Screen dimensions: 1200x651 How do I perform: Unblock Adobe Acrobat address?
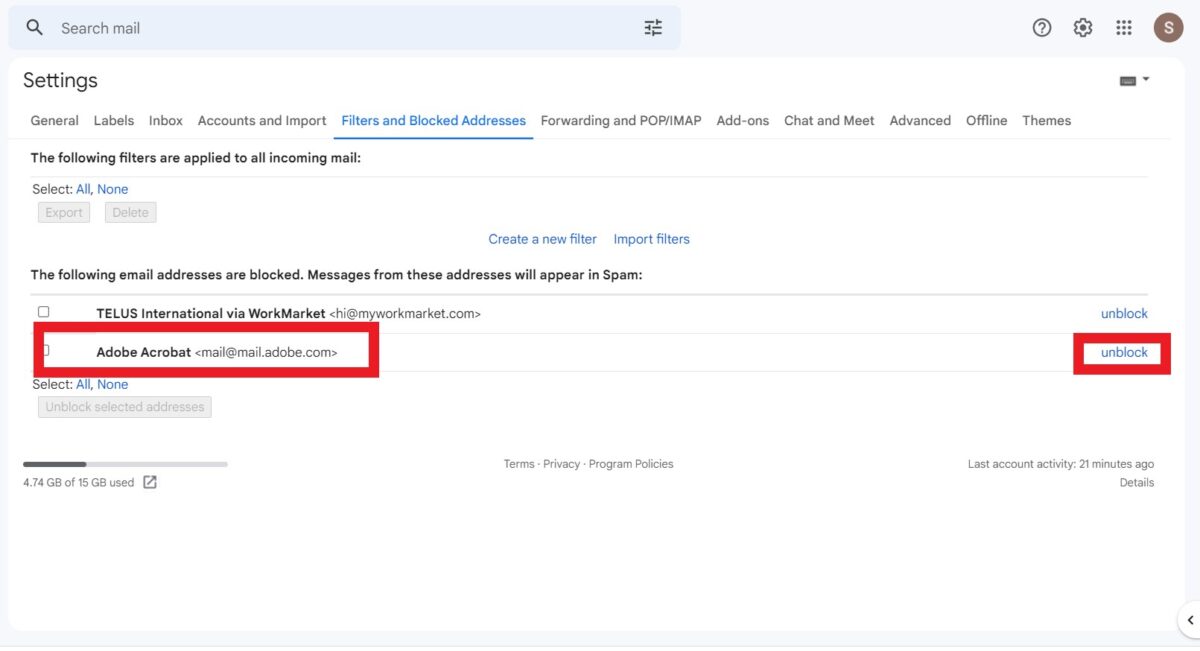tap(1124, 352)
